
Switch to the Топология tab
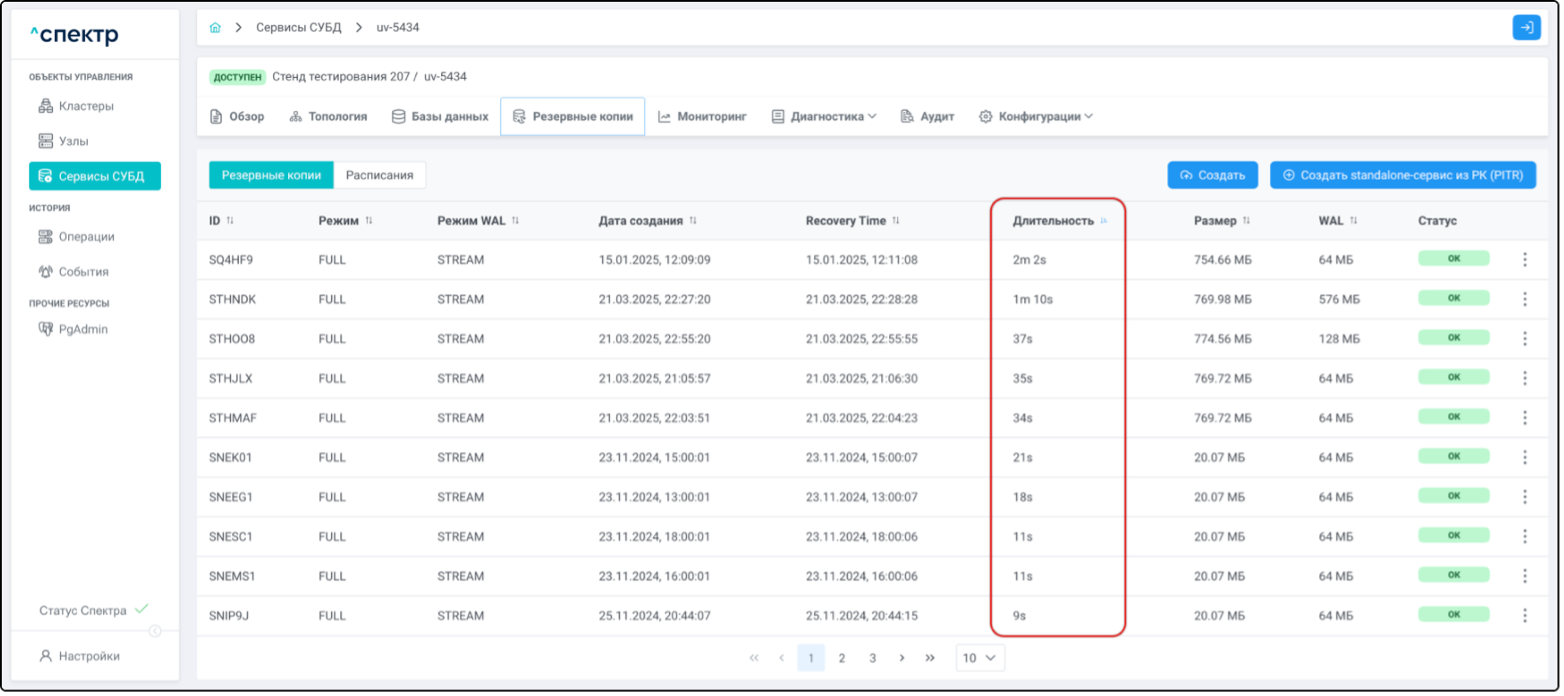[328, 117]
